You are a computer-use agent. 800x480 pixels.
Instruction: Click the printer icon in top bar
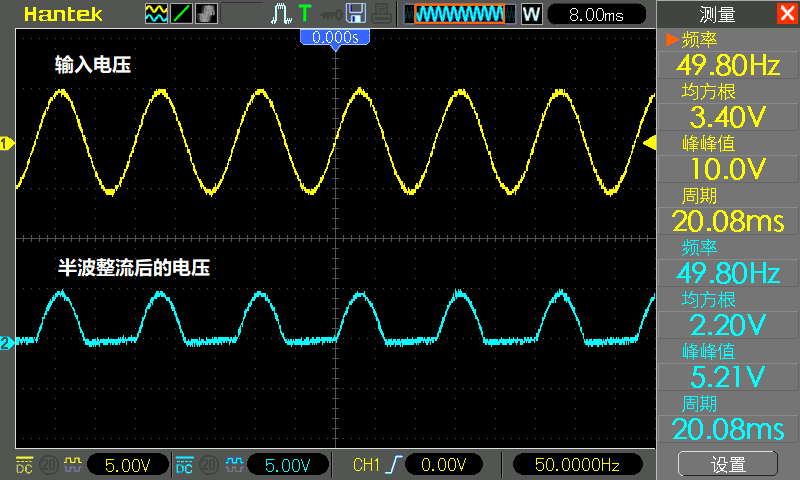coord(381,14)
